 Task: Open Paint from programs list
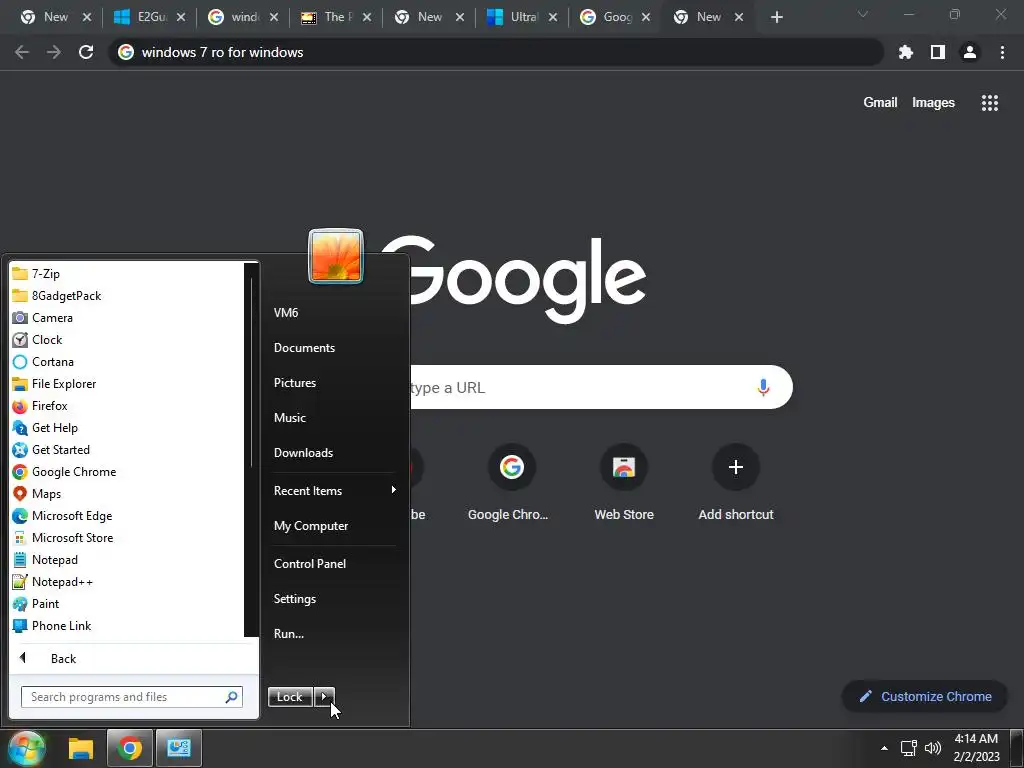tap(37, 603)
